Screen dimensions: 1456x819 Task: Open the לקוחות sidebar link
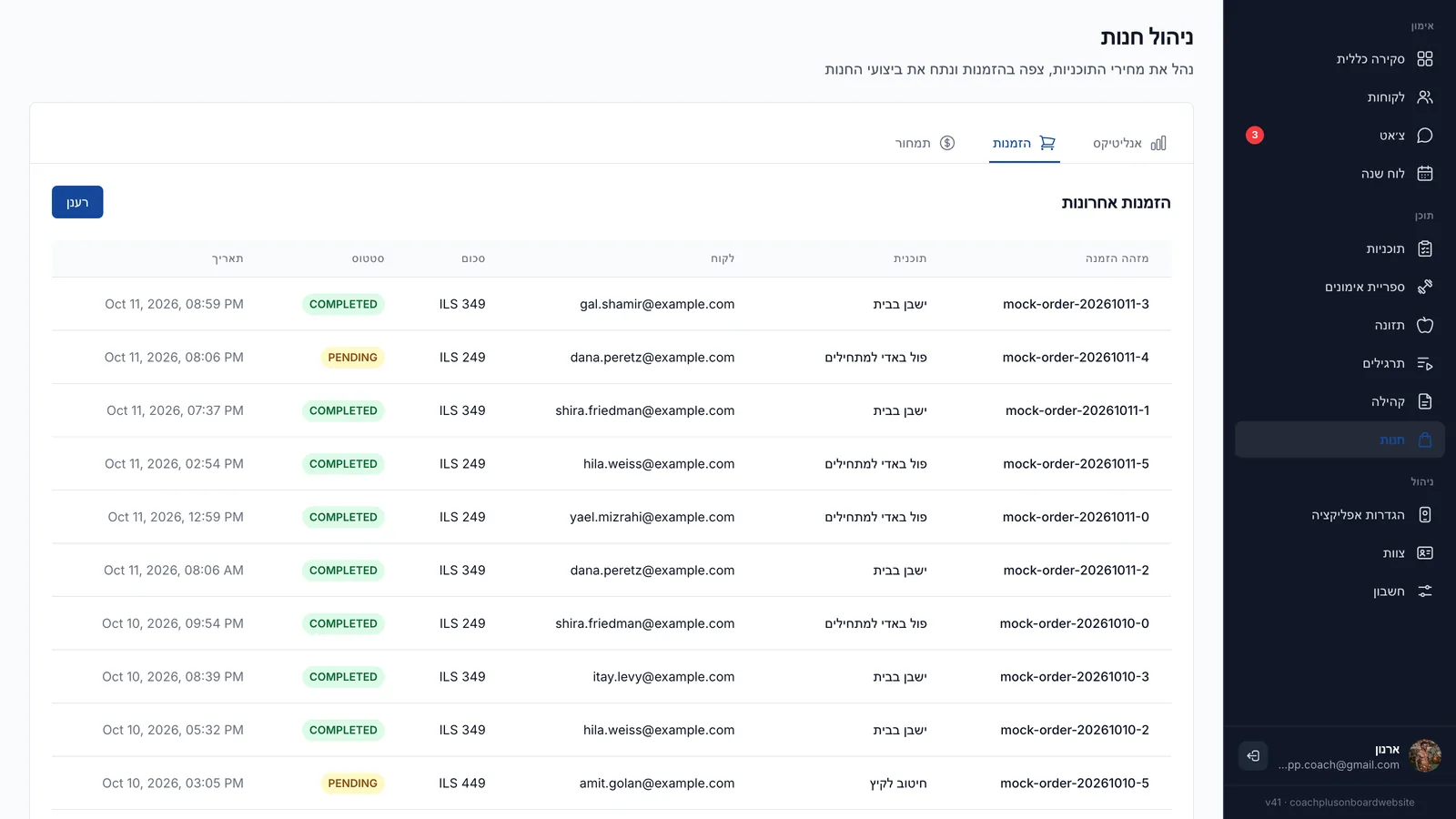(1386, 97)
